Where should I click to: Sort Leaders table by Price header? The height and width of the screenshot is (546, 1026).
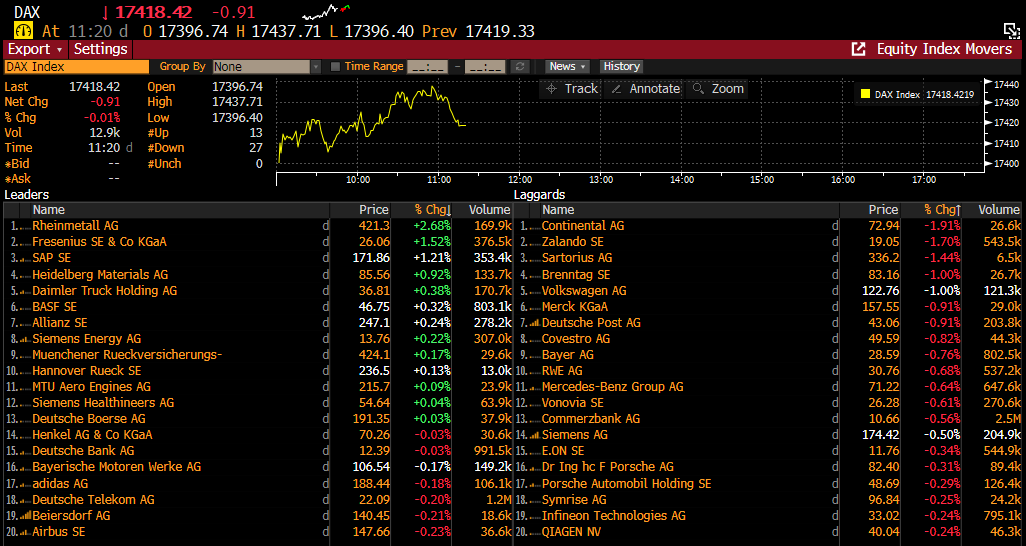[x=374, y=210]
